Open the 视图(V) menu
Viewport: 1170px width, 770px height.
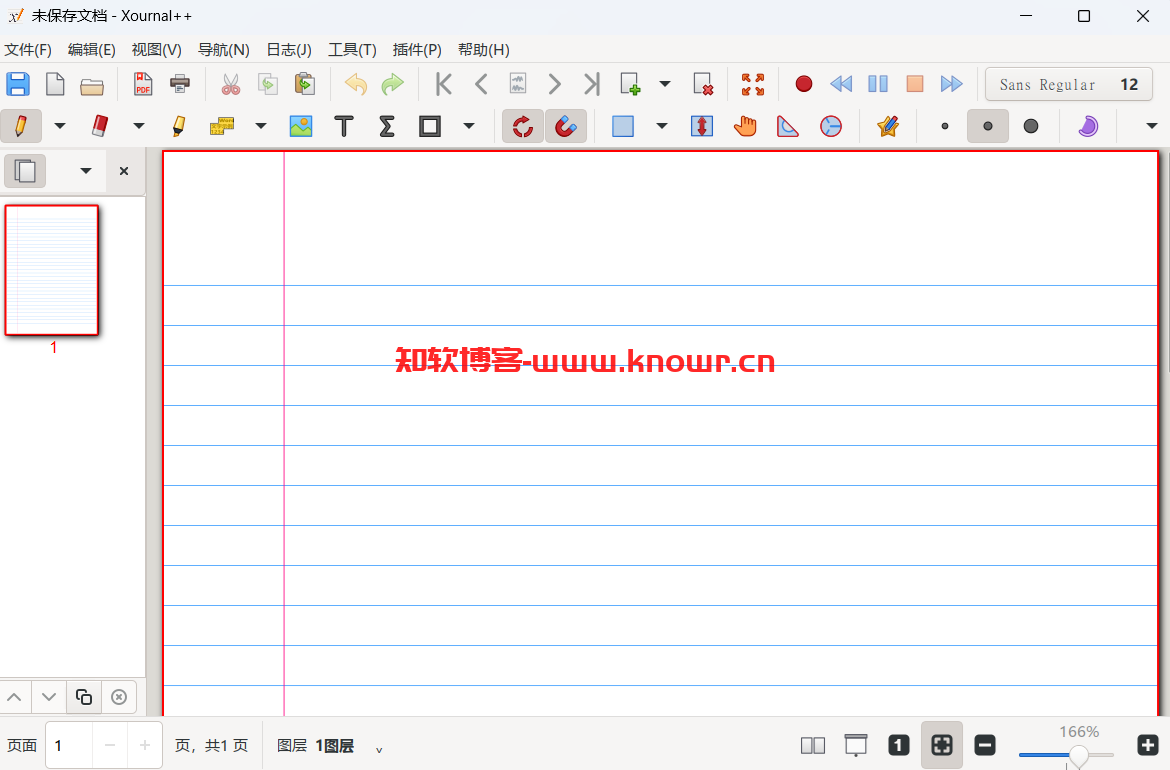click(156, 50)
